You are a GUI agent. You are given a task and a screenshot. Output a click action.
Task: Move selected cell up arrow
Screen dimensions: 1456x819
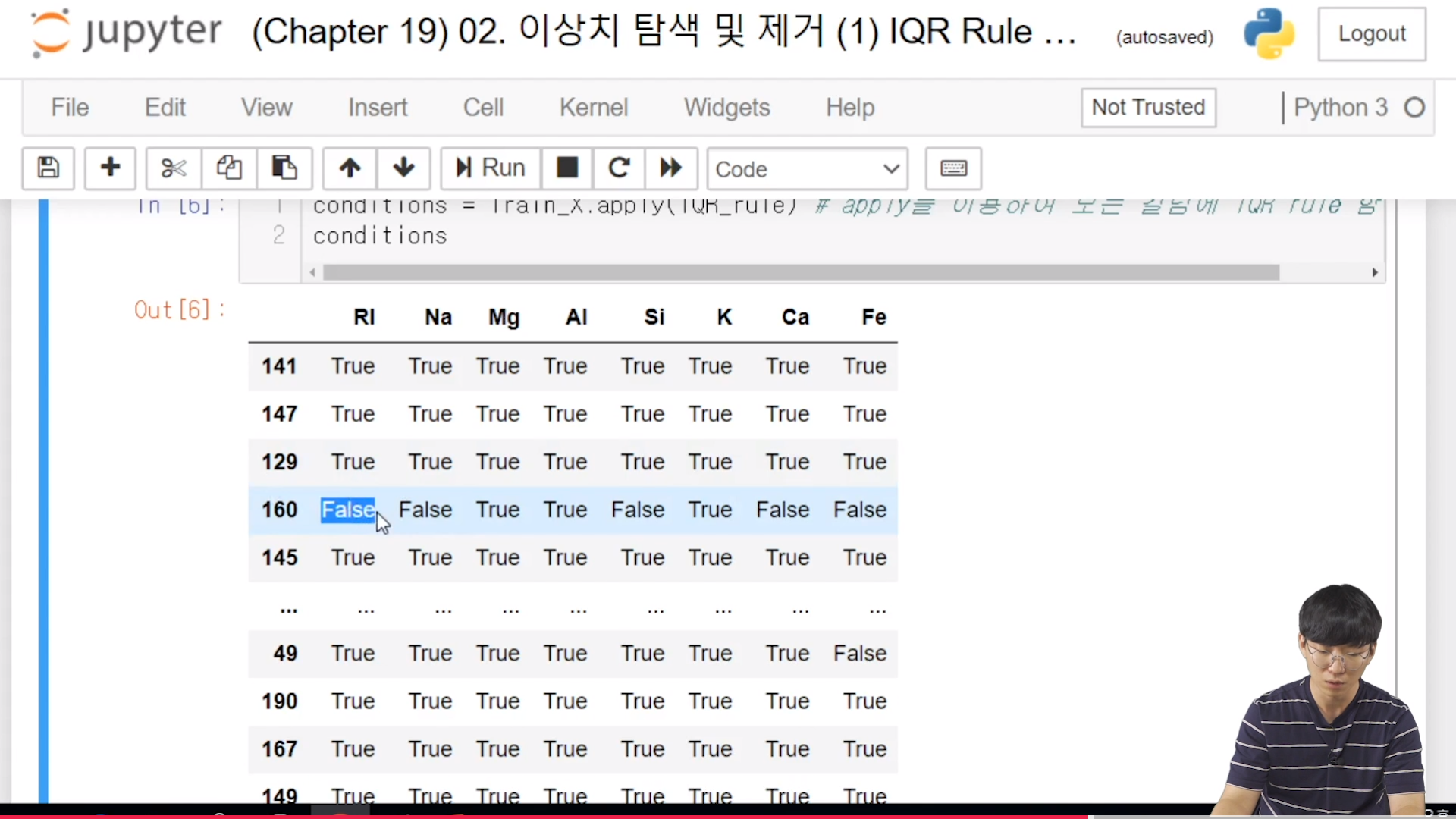pos(350,168)
